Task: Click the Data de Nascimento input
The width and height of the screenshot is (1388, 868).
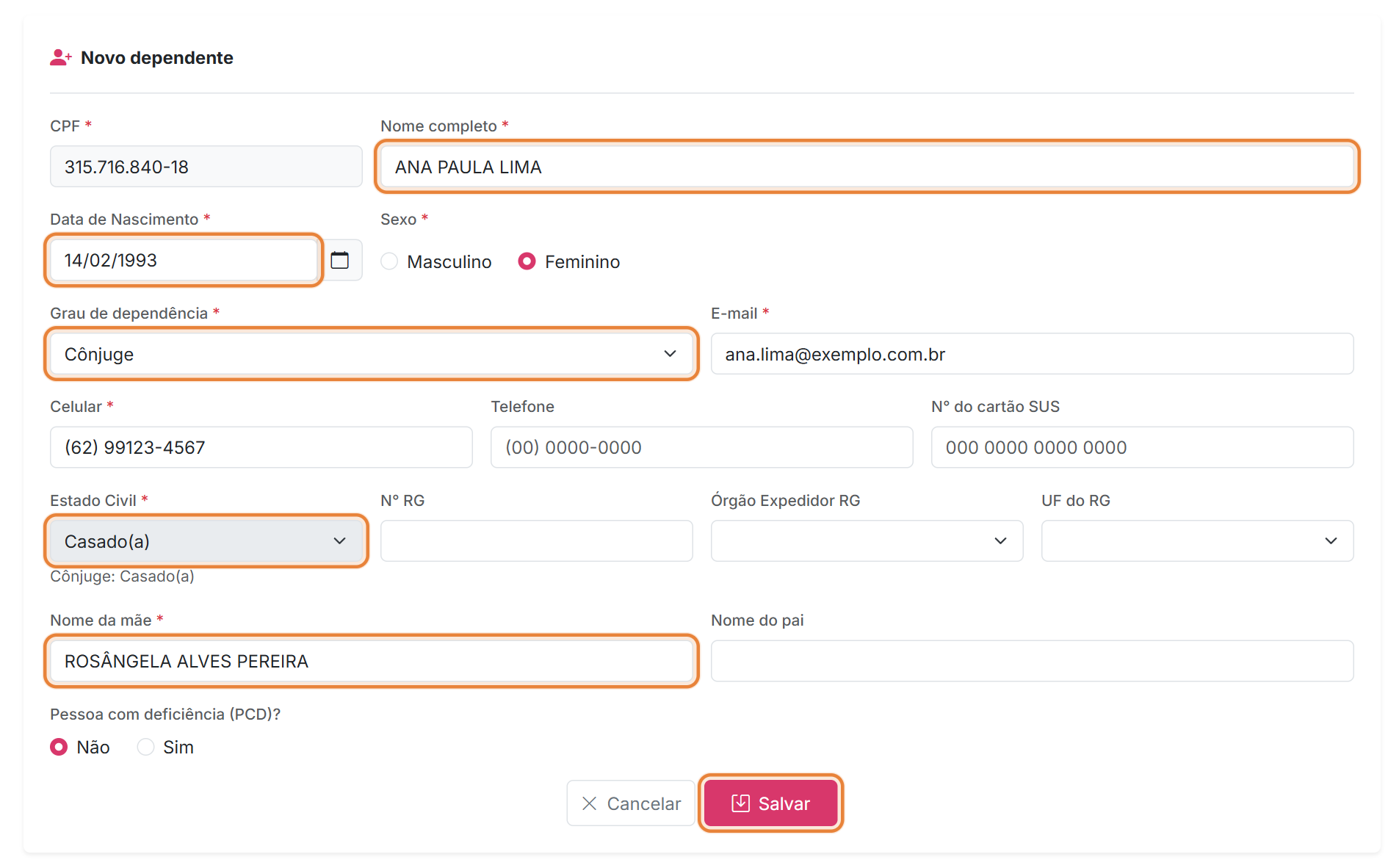Action: coord(184,260)
